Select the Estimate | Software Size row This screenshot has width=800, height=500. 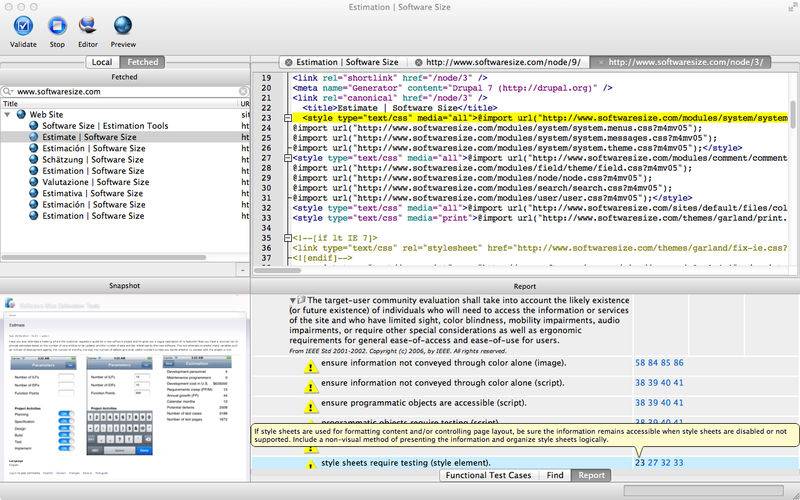[x=125, y=137]
